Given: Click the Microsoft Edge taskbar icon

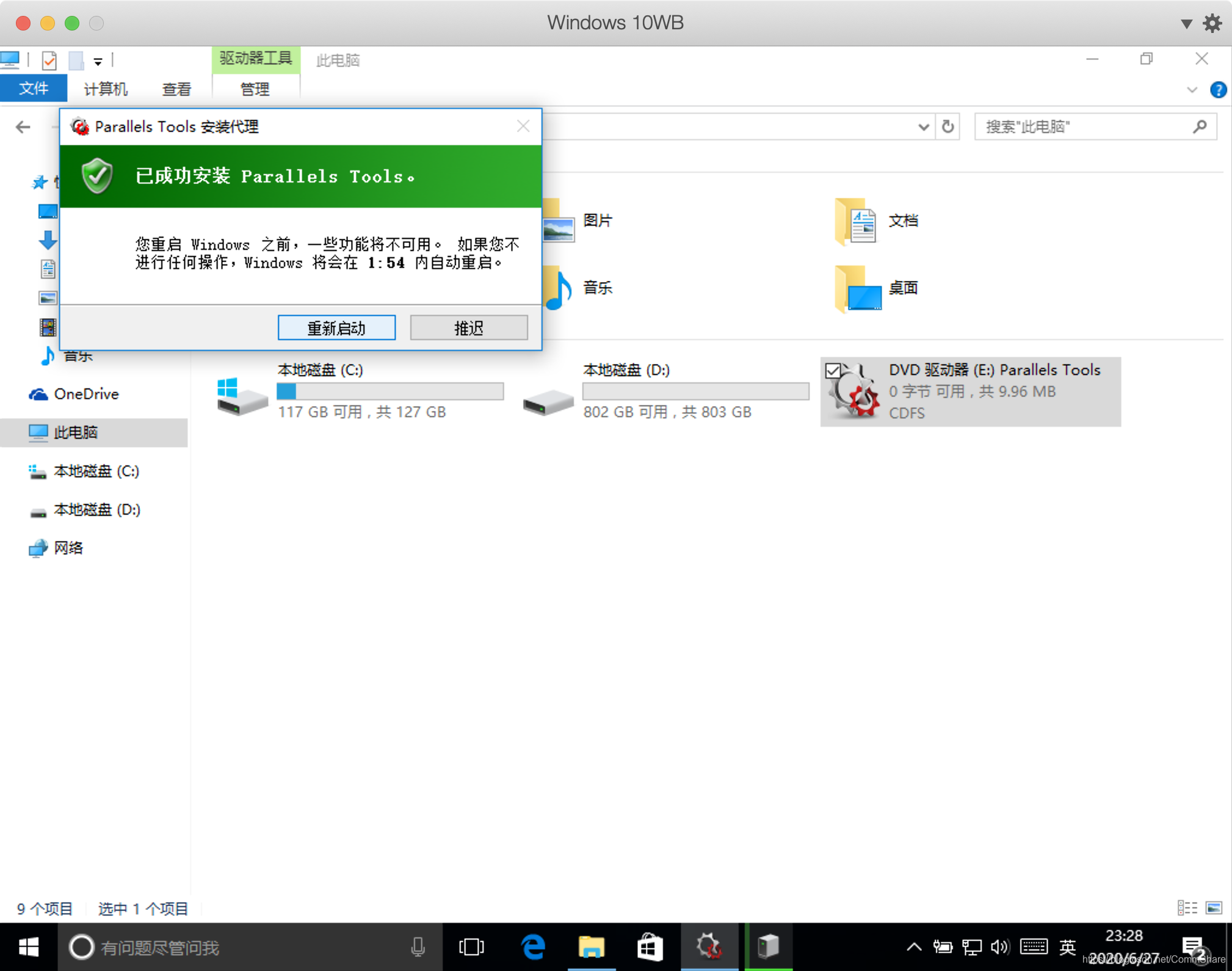Looking at the screenshot, I should coord(533,947).
